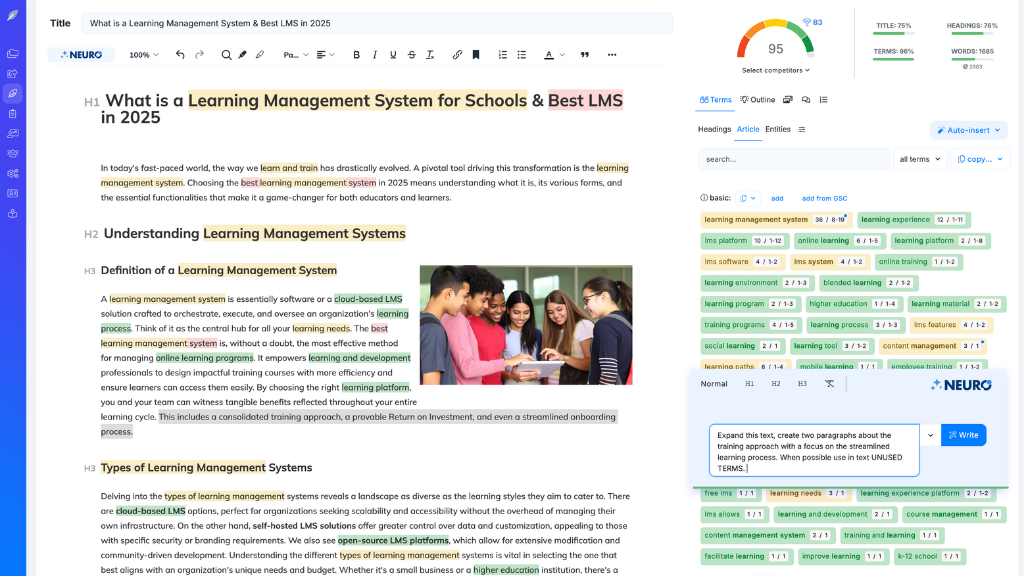Viewport: 1024px width, 576px height.
Task: Insert a blockquote using the quote icon
Action: (x=585, y=55)
